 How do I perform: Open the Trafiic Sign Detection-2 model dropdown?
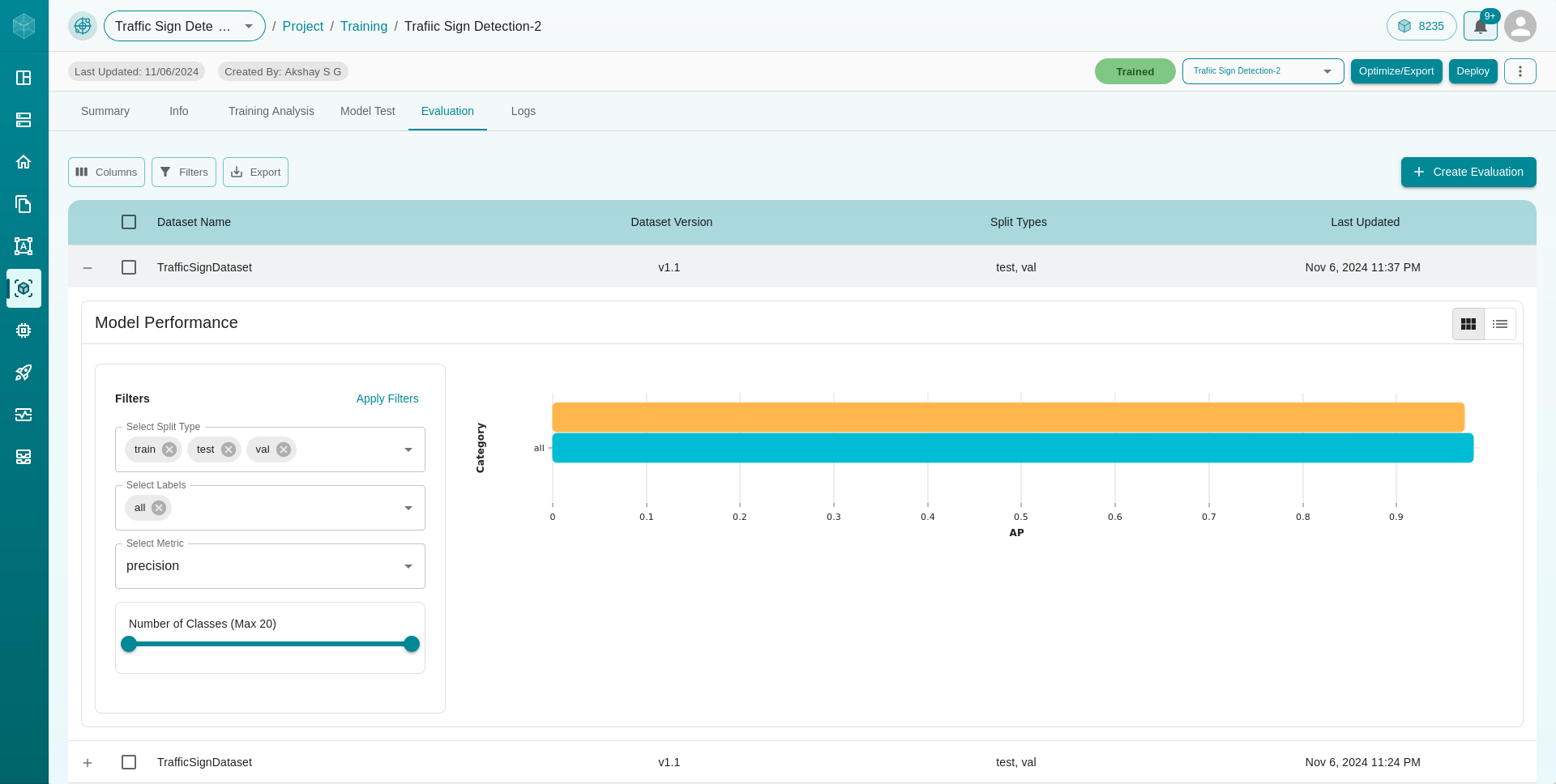(x=1263, y=71)
